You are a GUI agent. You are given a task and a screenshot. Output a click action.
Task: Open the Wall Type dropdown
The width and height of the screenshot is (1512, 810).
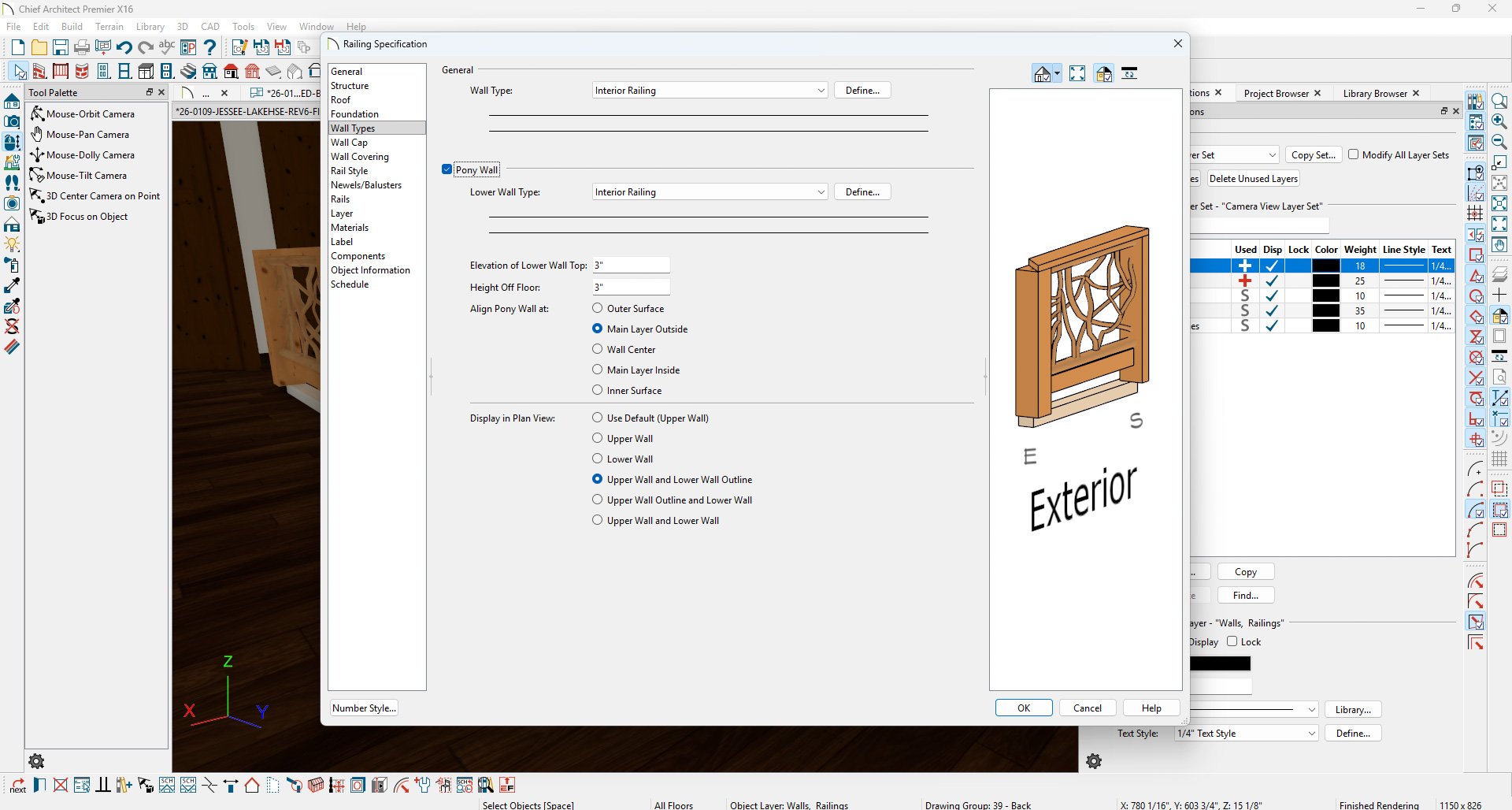tap(710, 91)
